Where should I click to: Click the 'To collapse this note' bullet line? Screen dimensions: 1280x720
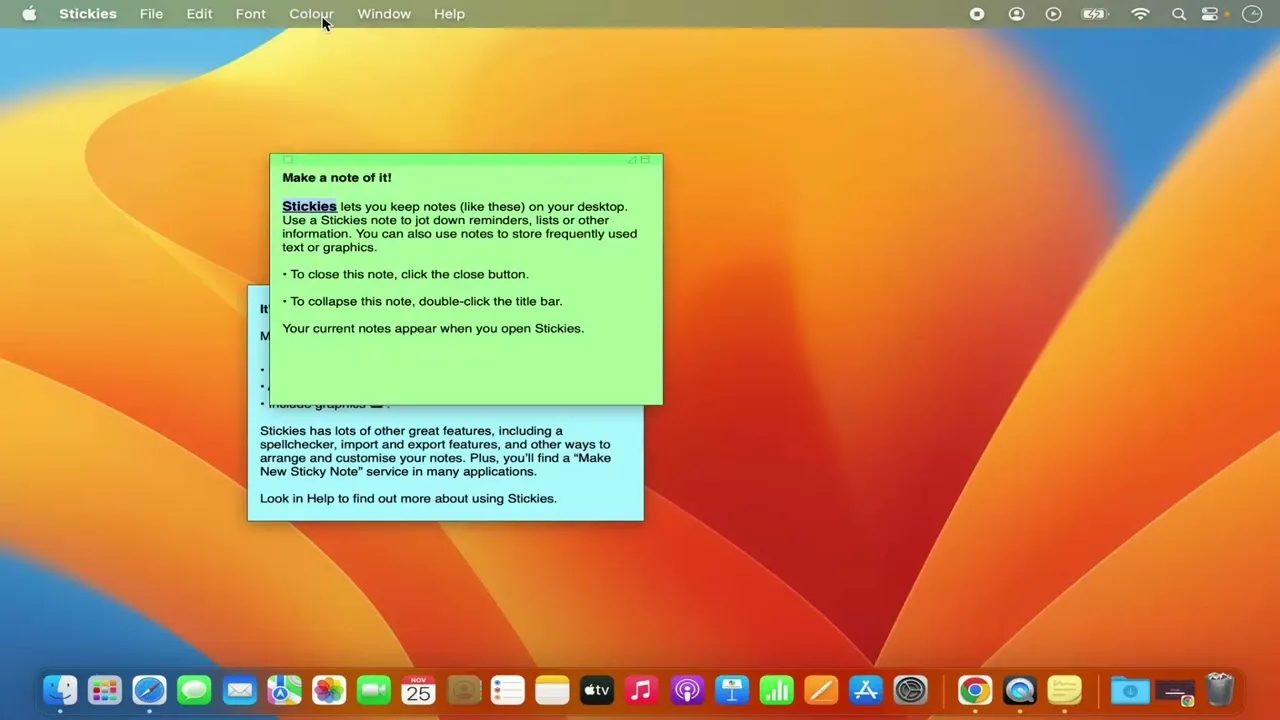422,301
